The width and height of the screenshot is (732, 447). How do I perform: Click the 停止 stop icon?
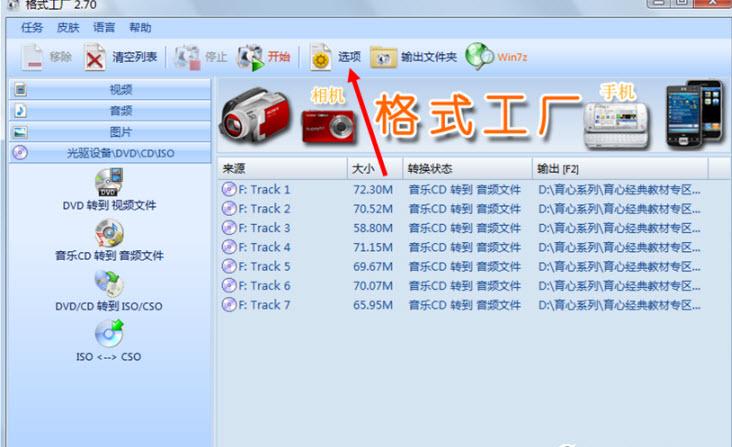coord(187,57)
